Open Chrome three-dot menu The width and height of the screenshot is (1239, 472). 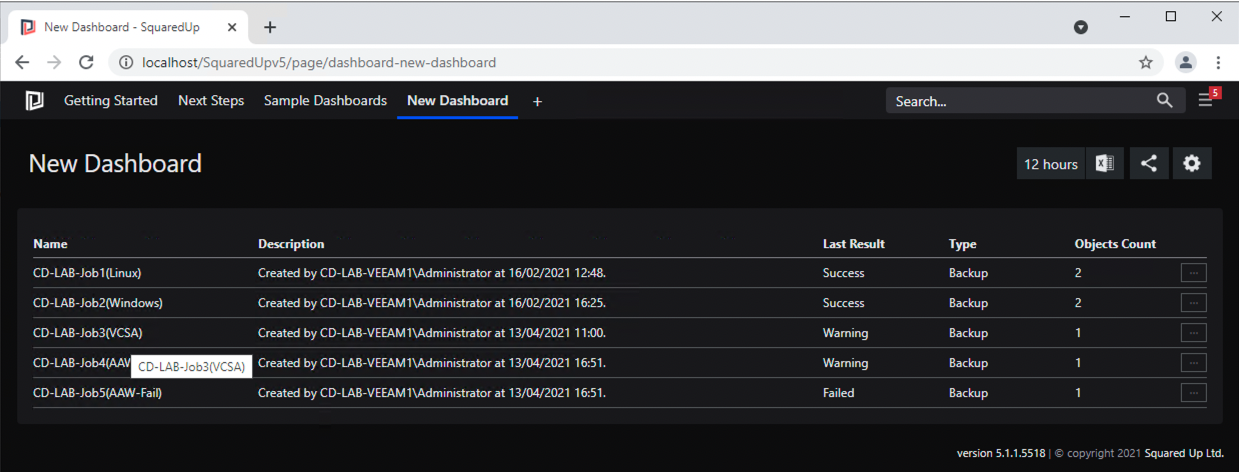(1218, 62)
